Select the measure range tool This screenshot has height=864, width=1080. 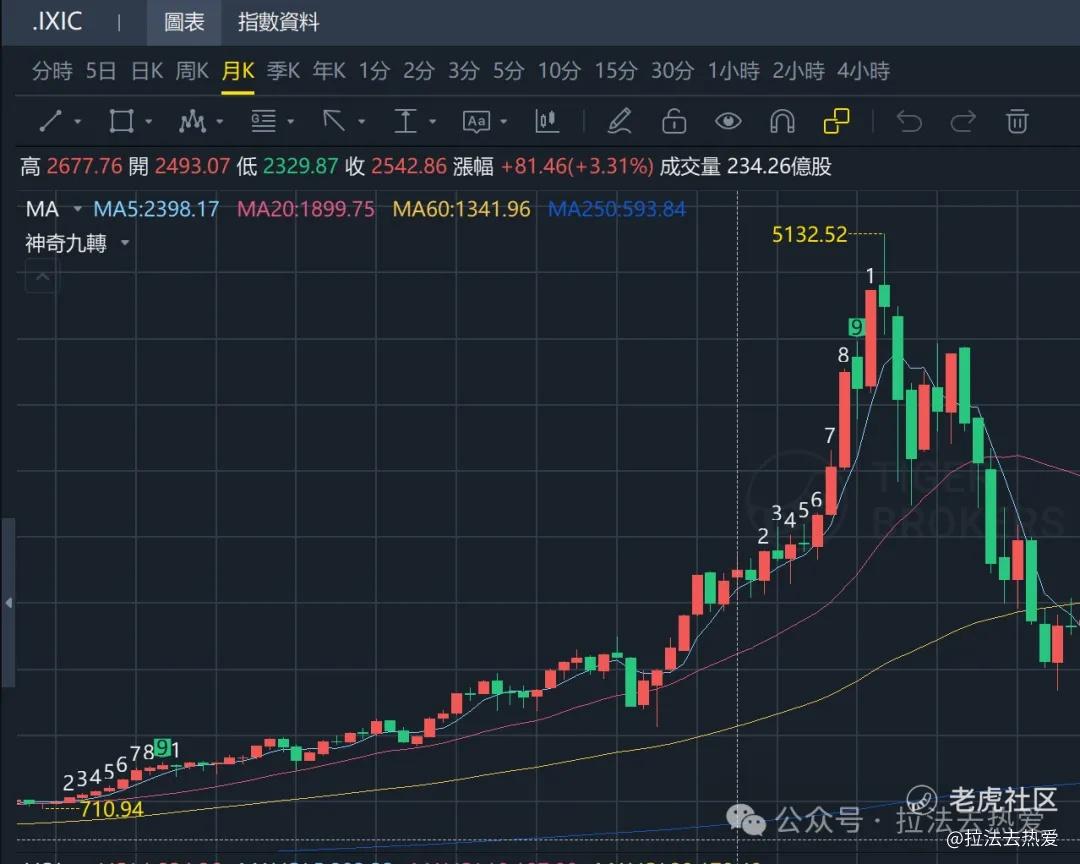point(405,121)
